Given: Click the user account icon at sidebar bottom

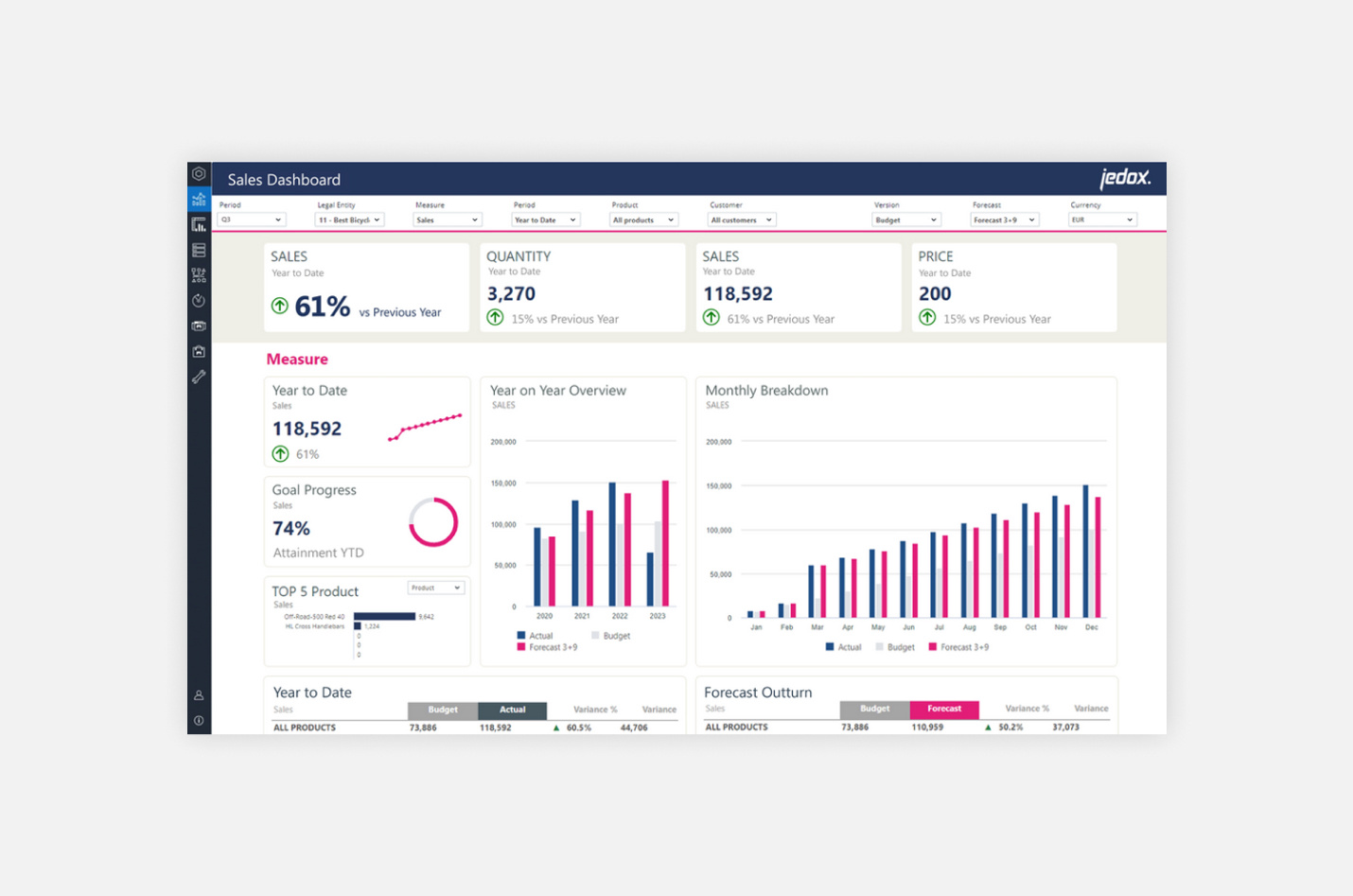Looking at the screenshot, I should (199, 694).
